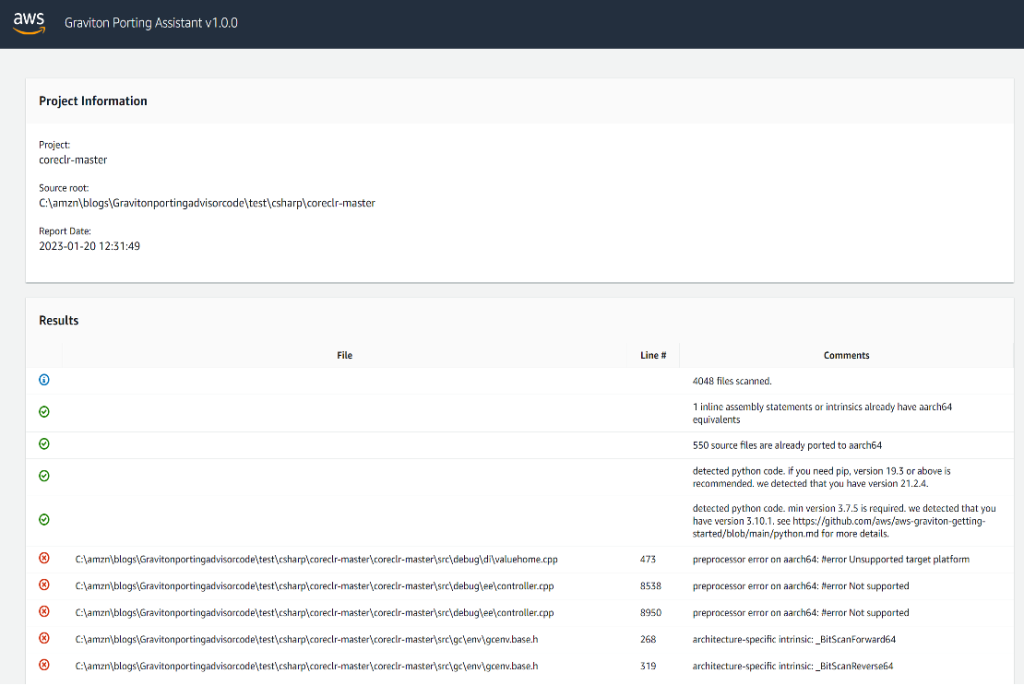Click the red error icon beside controller.cpp line 8538
The width and height of the screenshot is (1024, 685).
pos(43,585)
